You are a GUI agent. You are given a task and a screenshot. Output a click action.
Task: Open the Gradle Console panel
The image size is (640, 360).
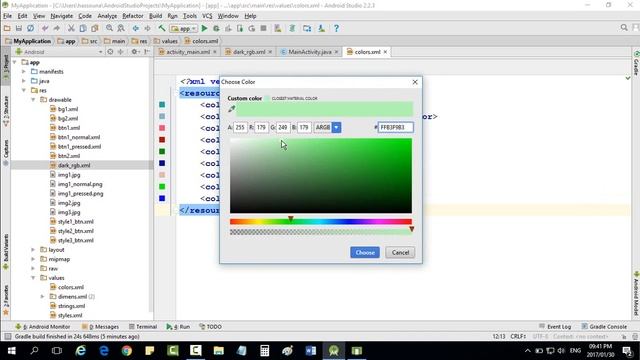click(x=604, y=327)
